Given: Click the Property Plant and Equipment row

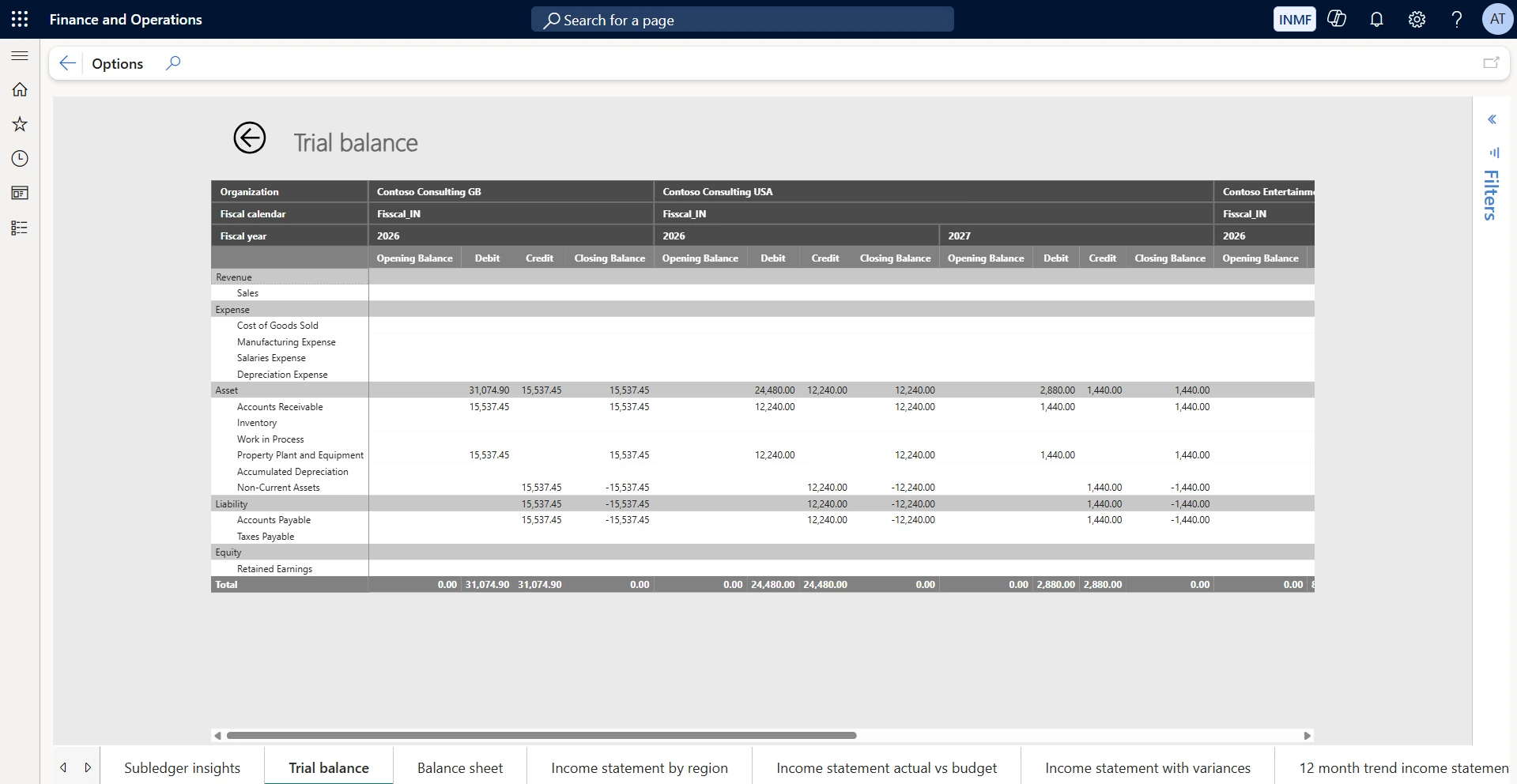Looking at the screenshot, I should [300, 454].
